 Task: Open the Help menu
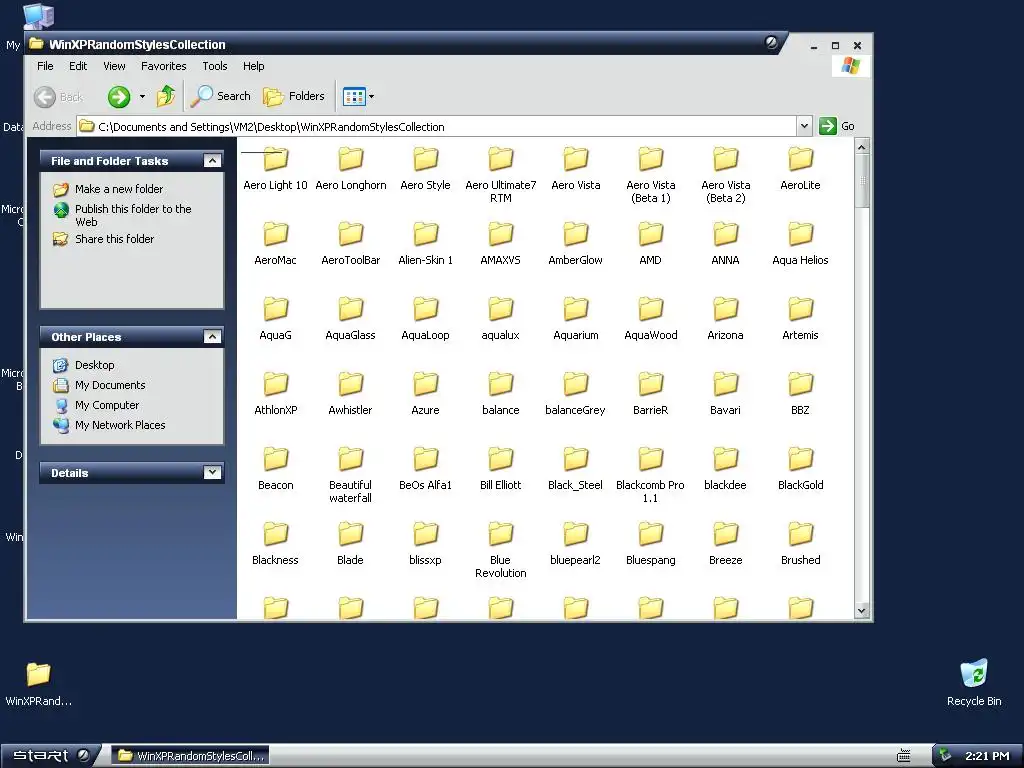tap(253, 66)
